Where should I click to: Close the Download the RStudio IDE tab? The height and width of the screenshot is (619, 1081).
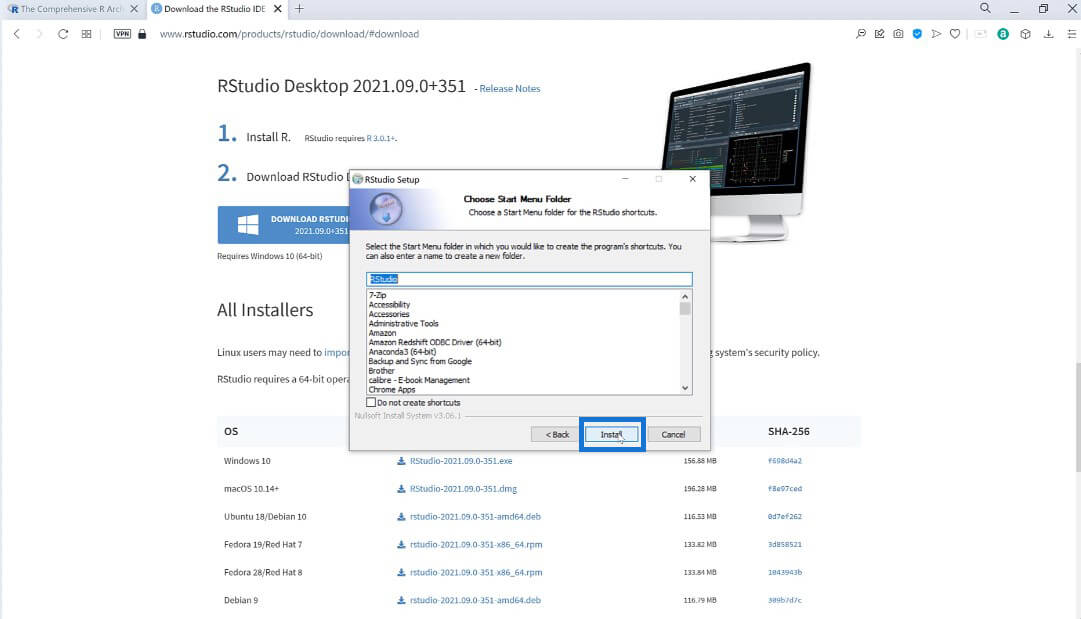277,9
